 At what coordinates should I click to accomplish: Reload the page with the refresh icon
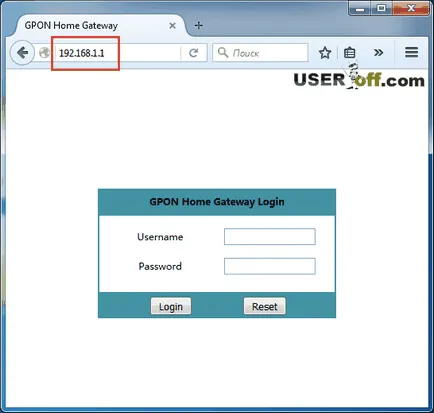[194, 53]
